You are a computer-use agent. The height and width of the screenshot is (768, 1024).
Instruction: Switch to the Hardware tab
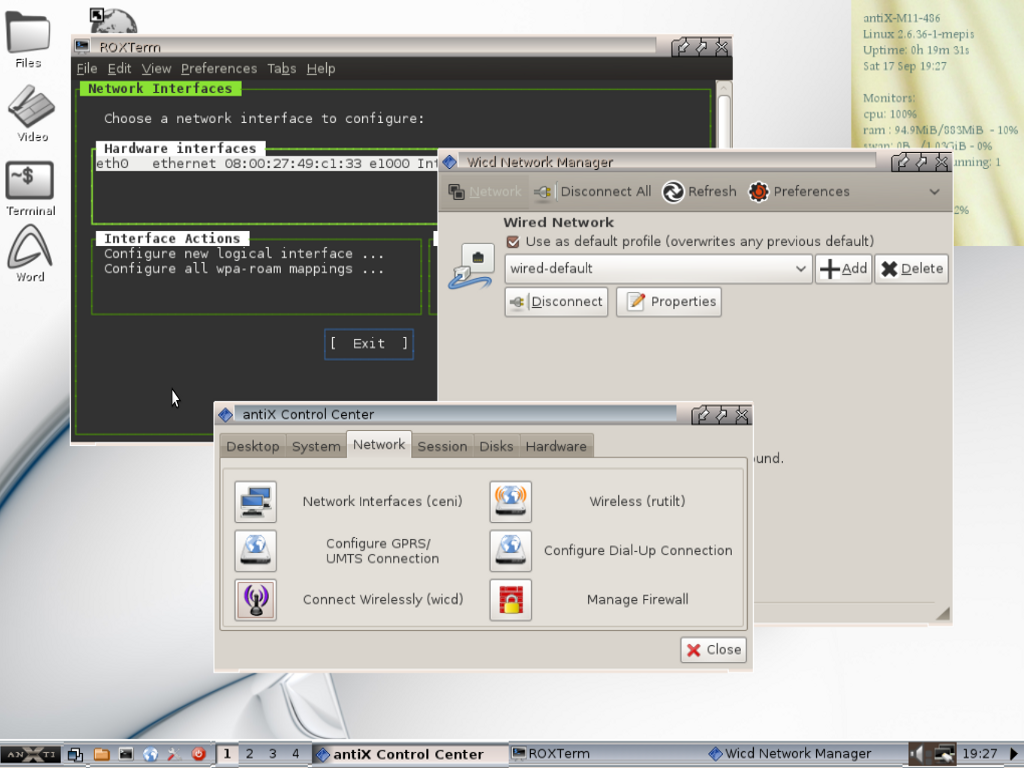[556, 446]
